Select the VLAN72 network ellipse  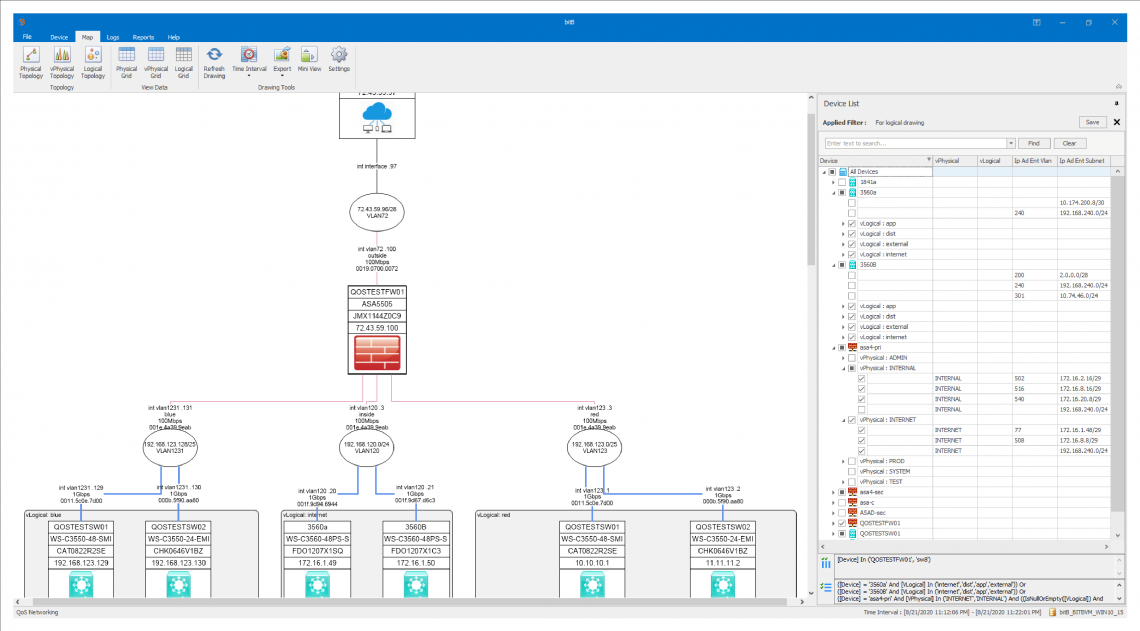[377, 212]
